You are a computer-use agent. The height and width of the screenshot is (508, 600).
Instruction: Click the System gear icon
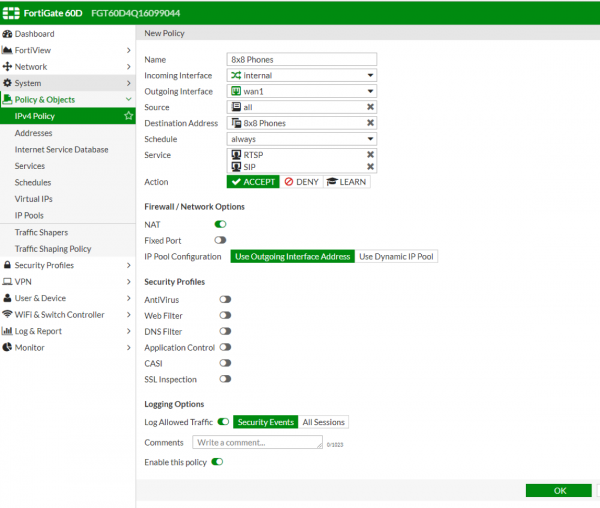(7, 83)
